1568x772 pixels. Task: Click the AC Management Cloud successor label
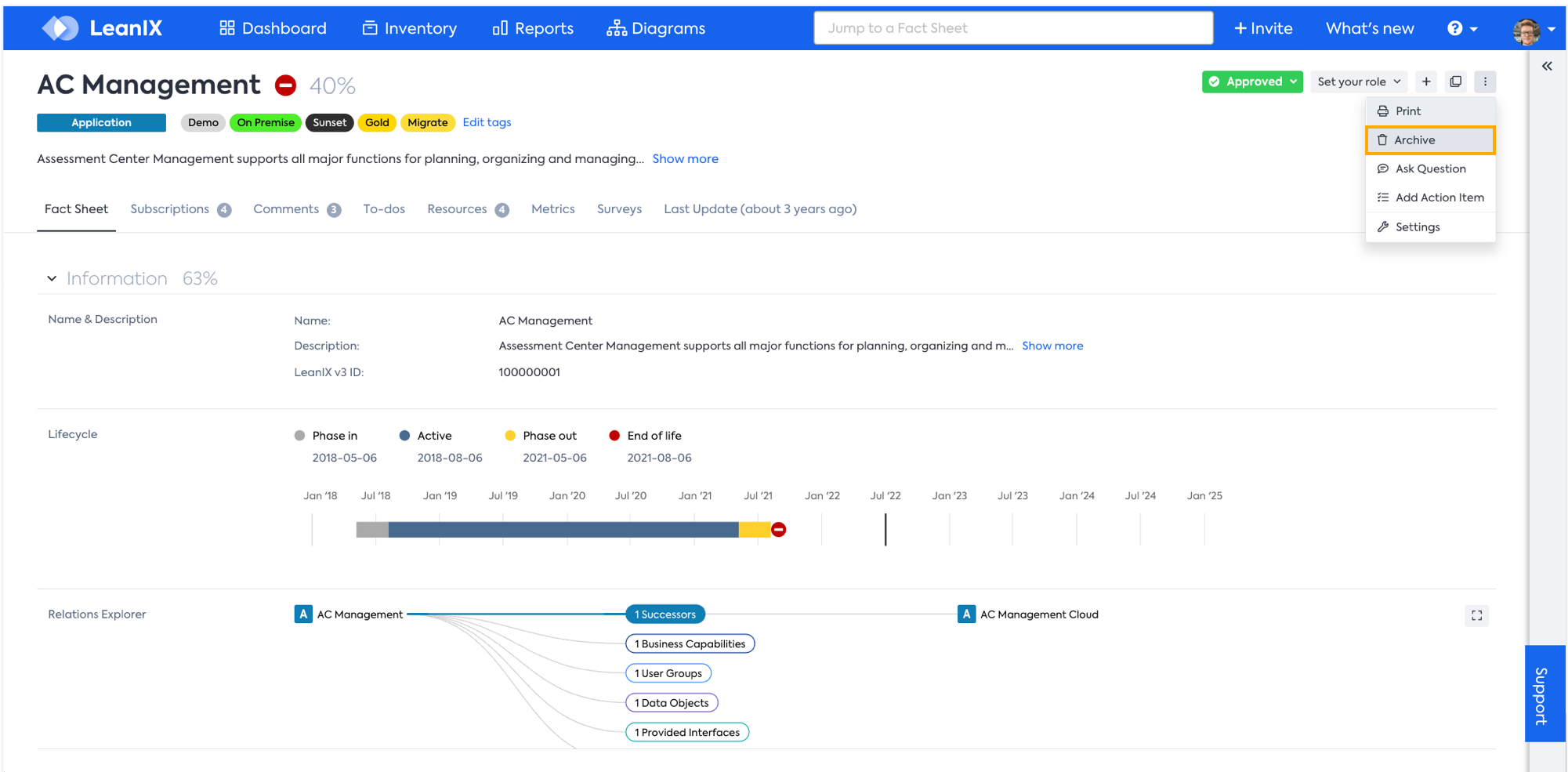1039,614
